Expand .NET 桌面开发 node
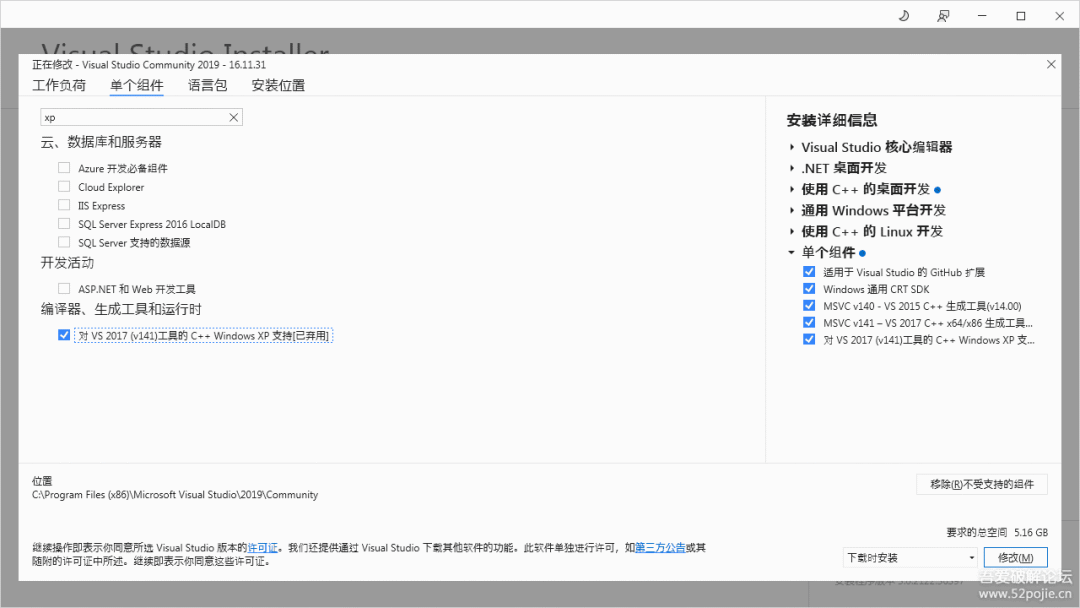Screen dimensions: 1080x608 [792, 168]
